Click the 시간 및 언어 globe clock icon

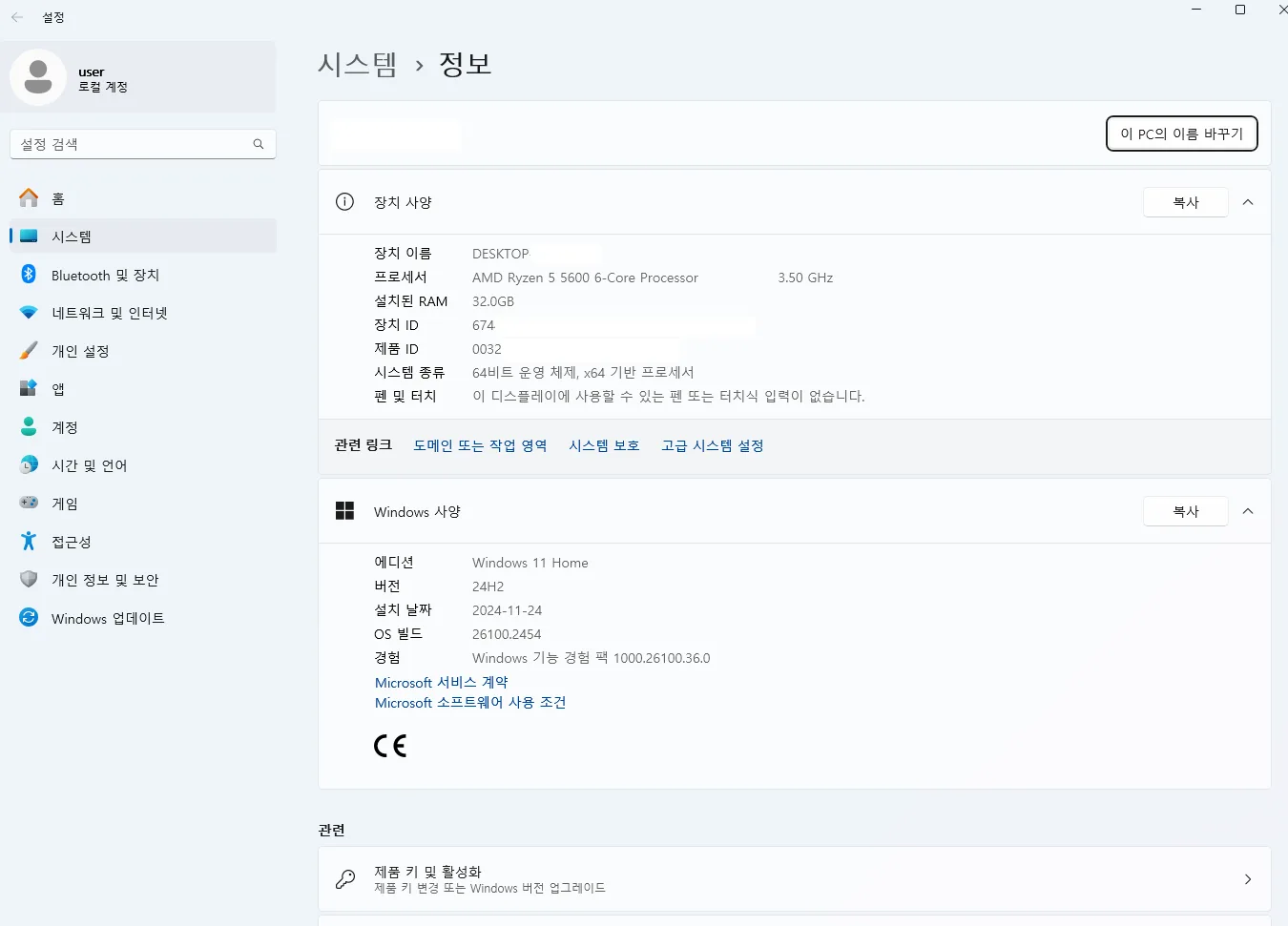(x=30, y=465)
